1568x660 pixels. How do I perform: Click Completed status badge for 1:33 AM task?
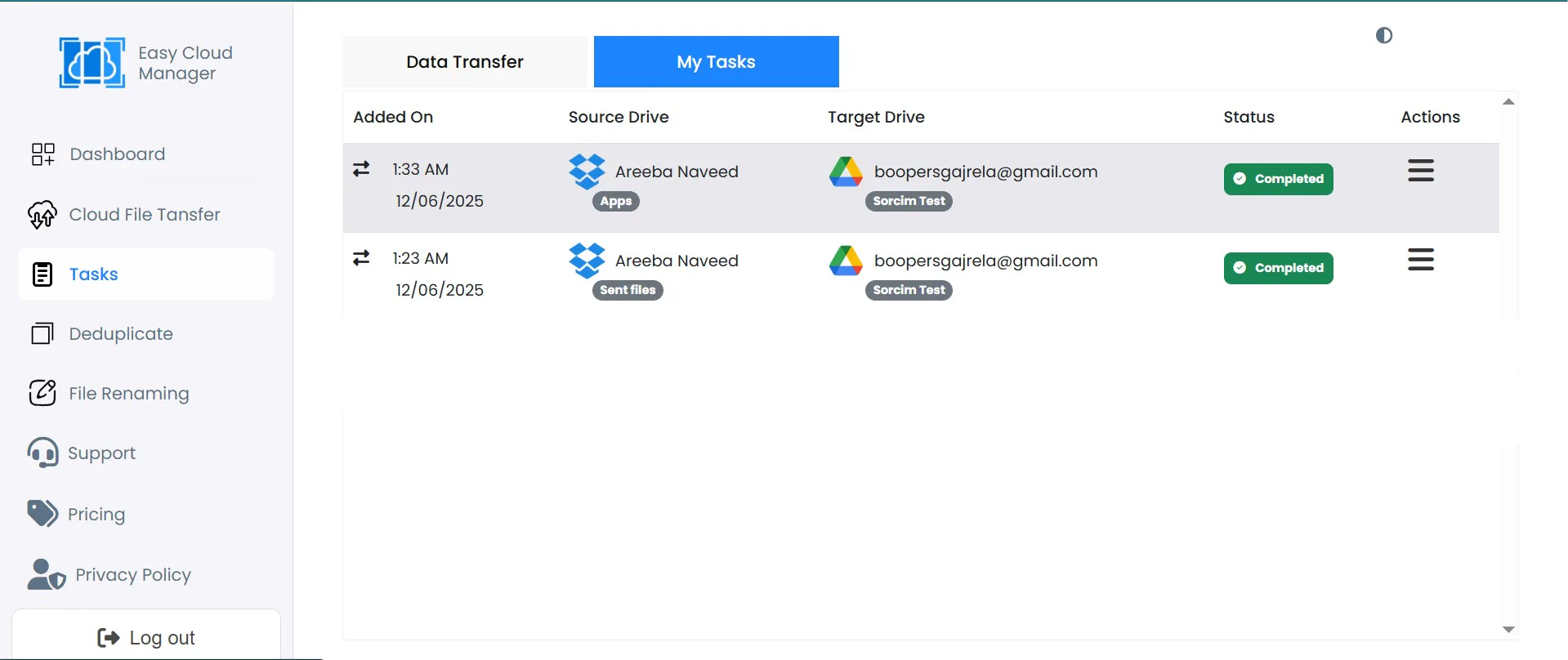(x=1279, y=179)
